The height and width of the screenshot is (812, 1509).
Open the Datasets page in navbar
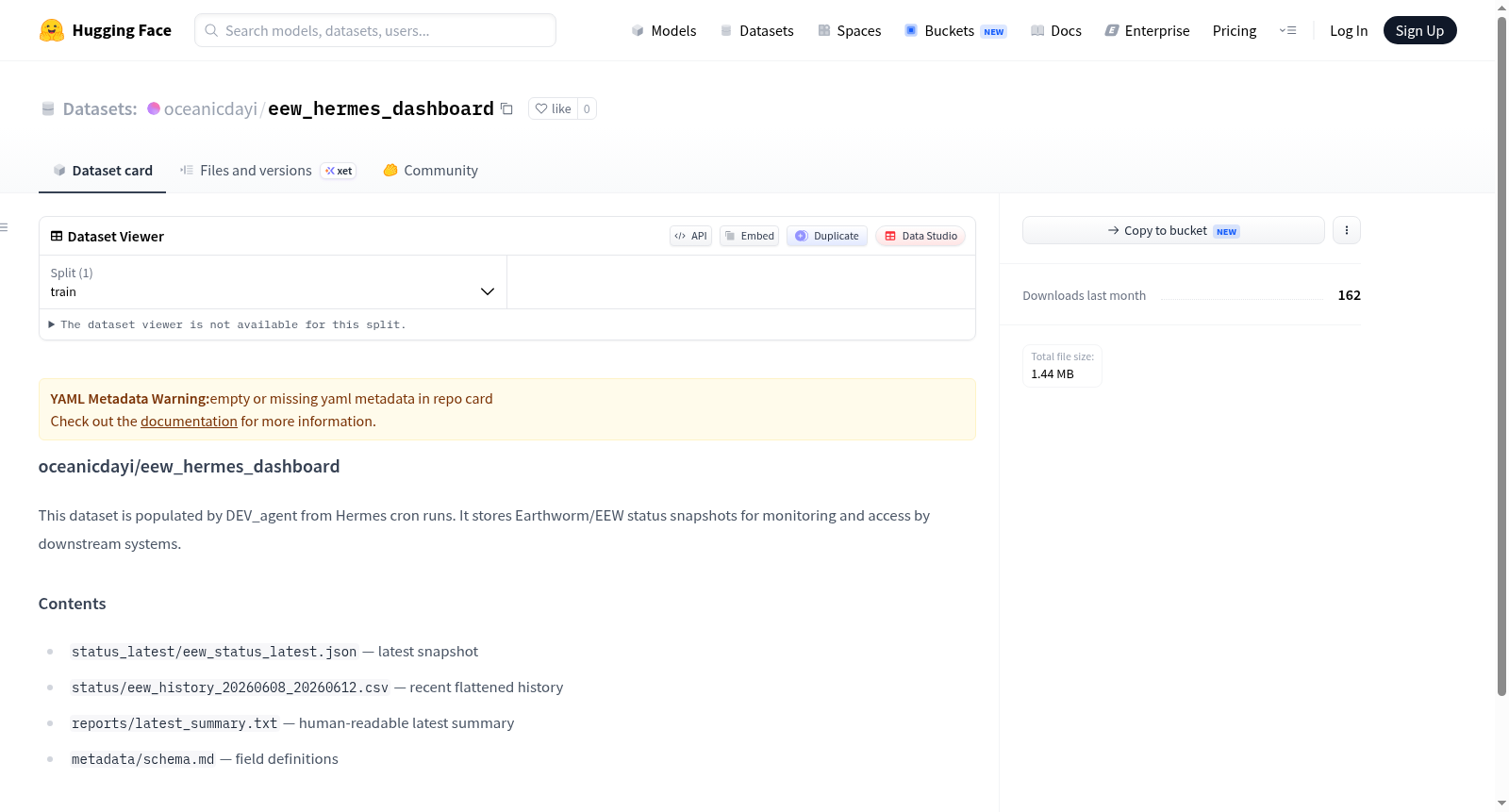(756, 30)
